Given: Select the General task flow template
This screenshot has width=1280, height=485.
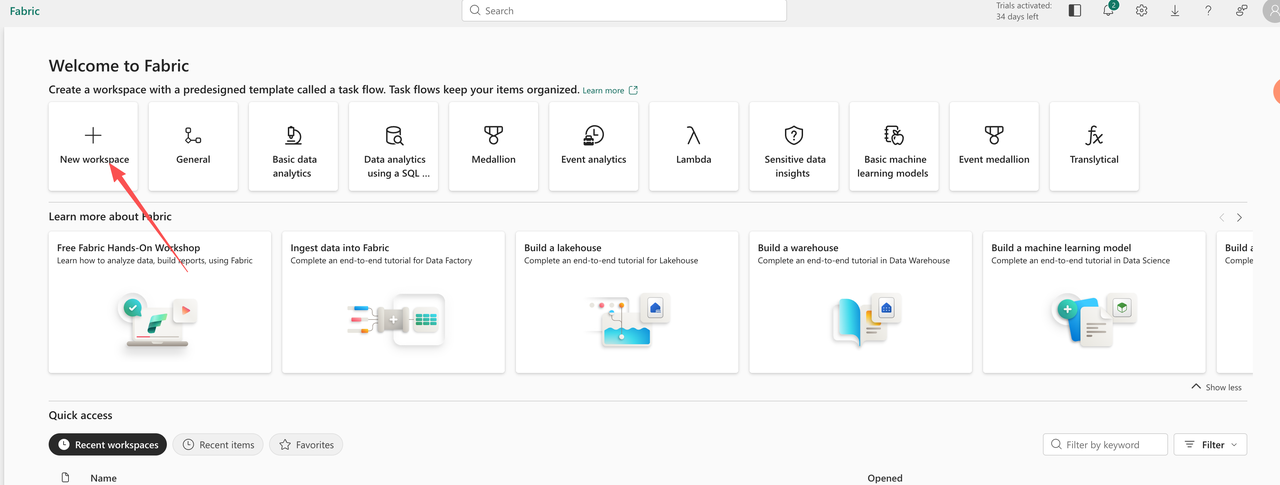Looking at the screenshot, I should point(193,146).
